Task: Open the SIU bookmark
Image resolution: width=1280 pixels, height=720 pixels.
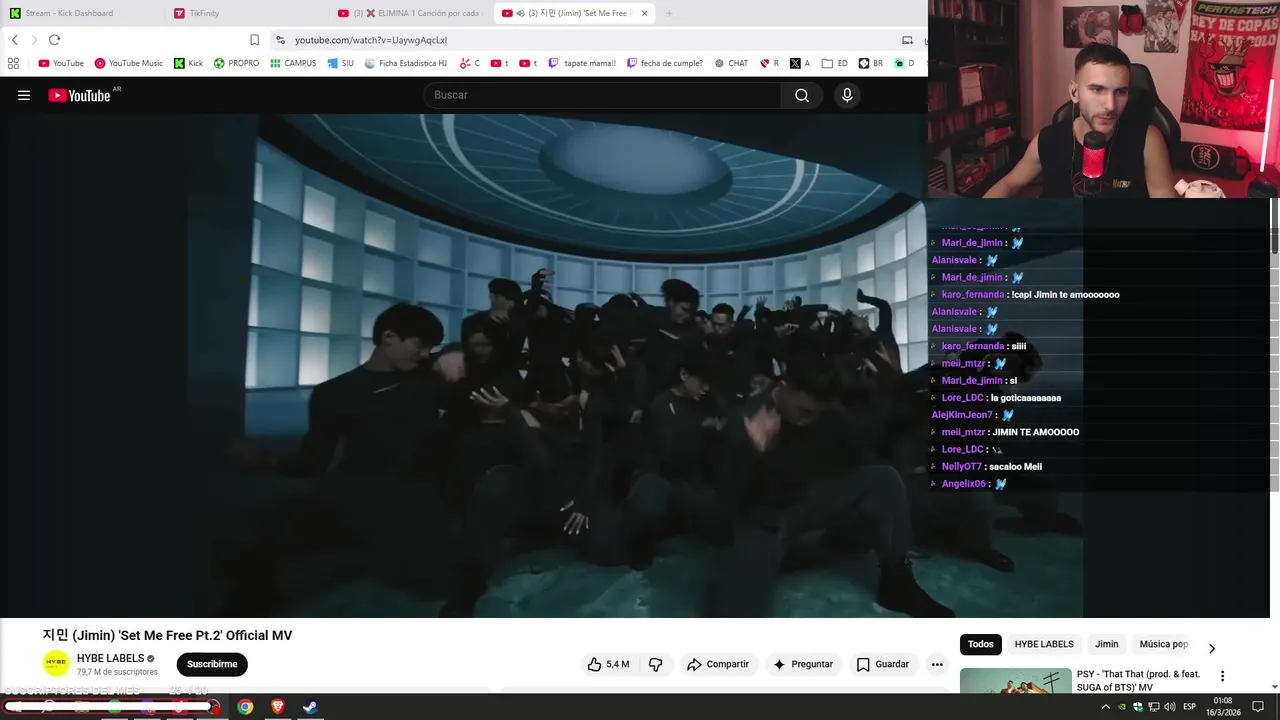Action: 341,63
